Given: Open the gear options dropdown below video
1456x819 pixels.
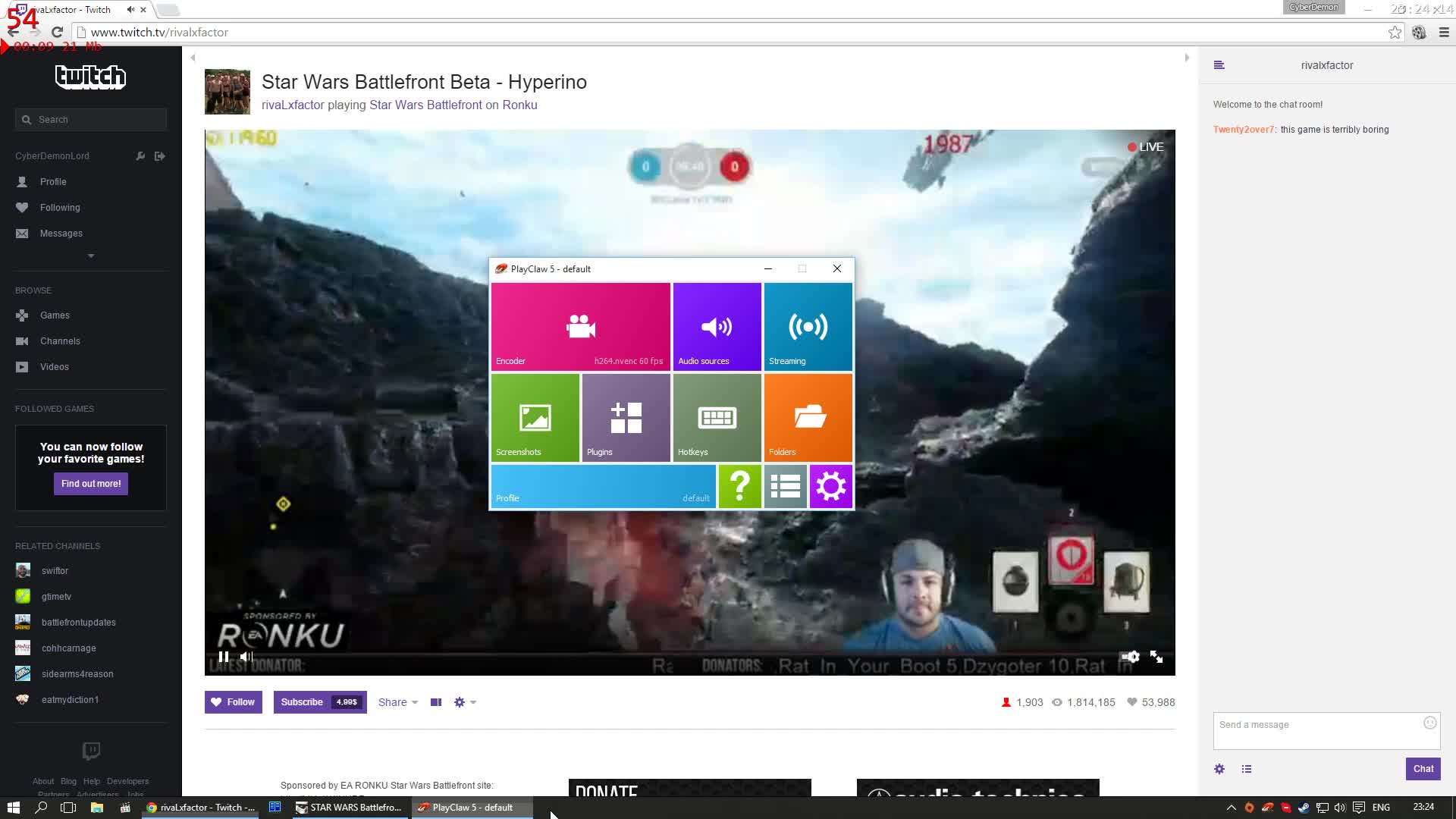Looking at the screenshot, I should click(464, 702).
